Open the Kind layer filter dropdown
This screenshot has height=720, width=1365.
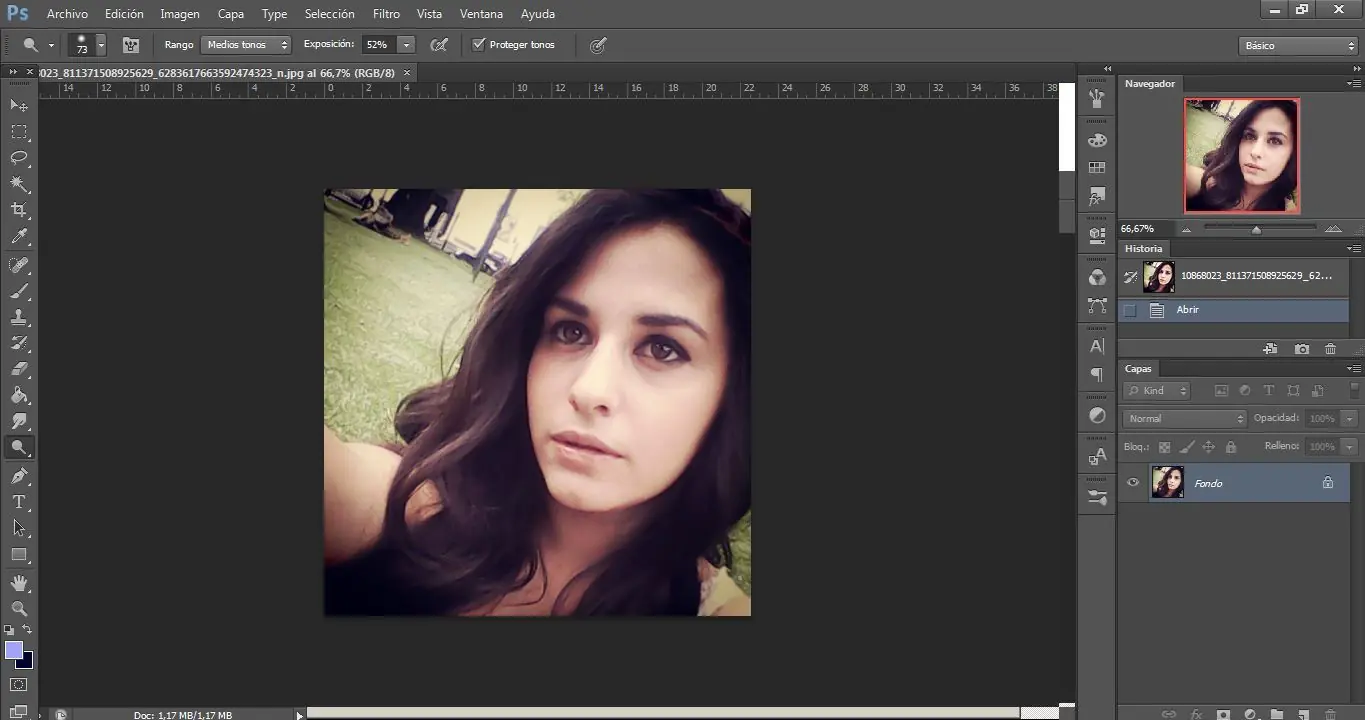(x=1157, y=391)
